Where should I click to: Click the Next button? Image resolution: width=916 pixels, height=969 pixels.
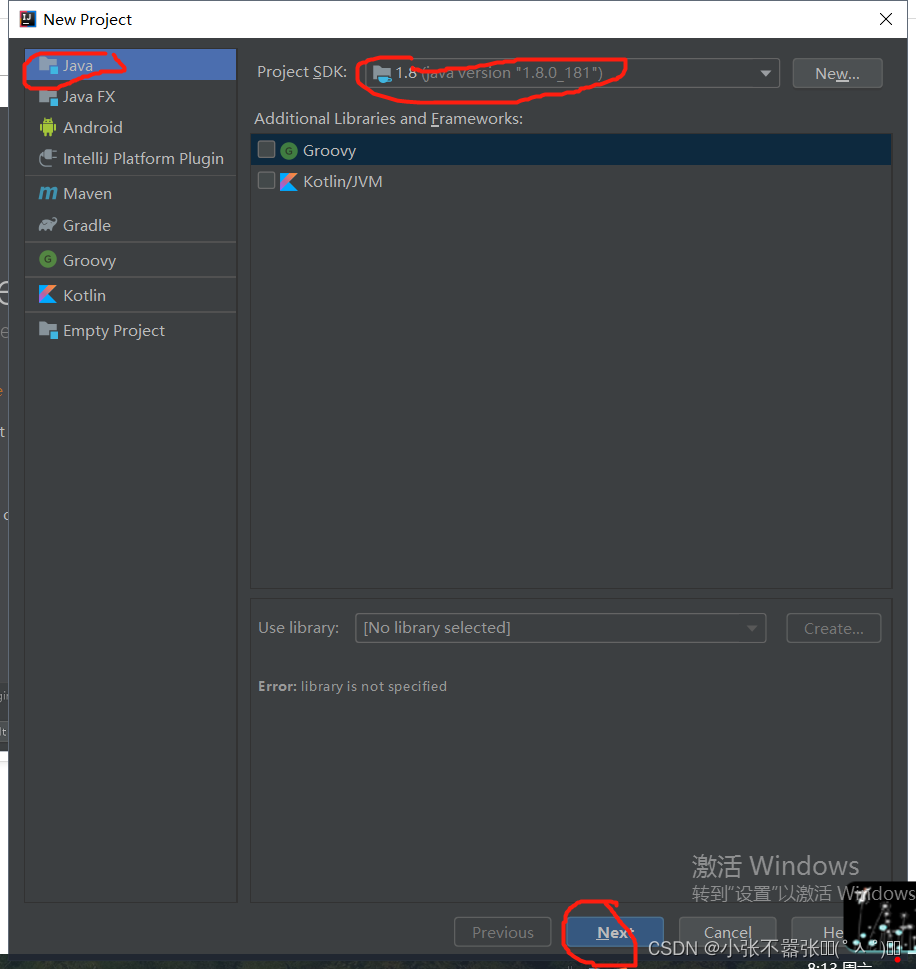coord(615,932)
